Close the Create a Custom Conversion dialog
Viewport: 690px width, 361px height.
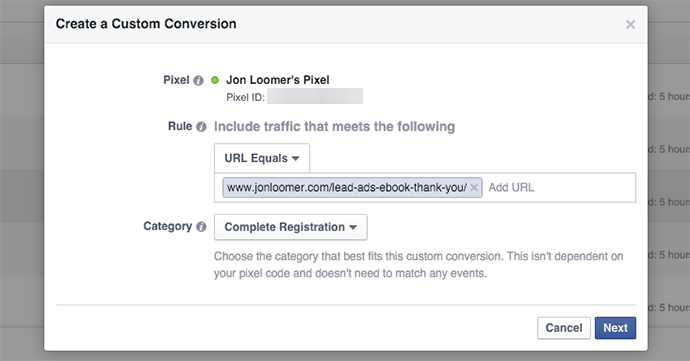click(630, 25)
